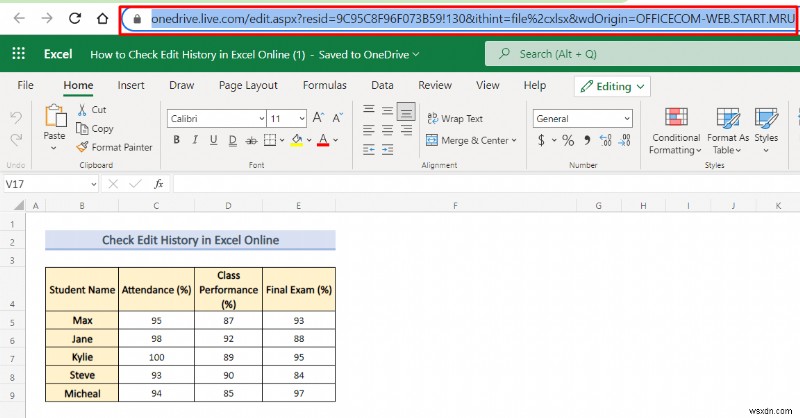Insert function with fx icon

[159, 184]
